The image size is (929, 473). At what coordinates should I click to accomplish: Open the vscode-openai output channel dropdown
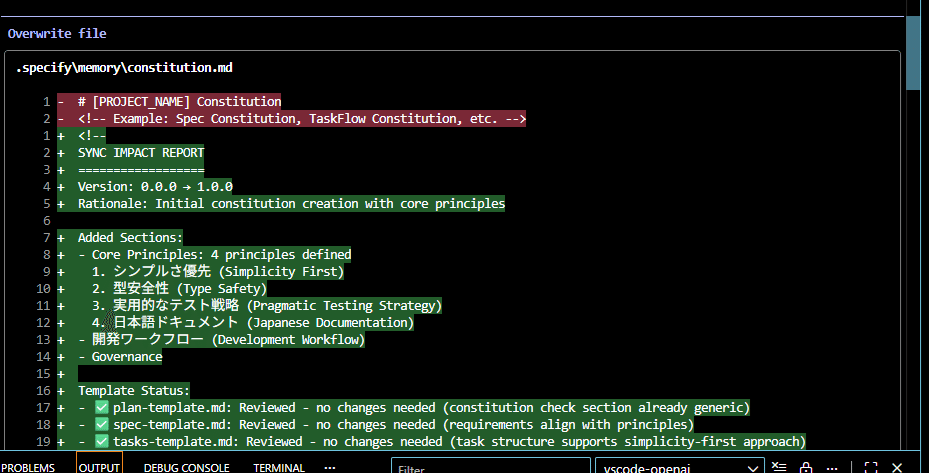(x=682, y=467)
